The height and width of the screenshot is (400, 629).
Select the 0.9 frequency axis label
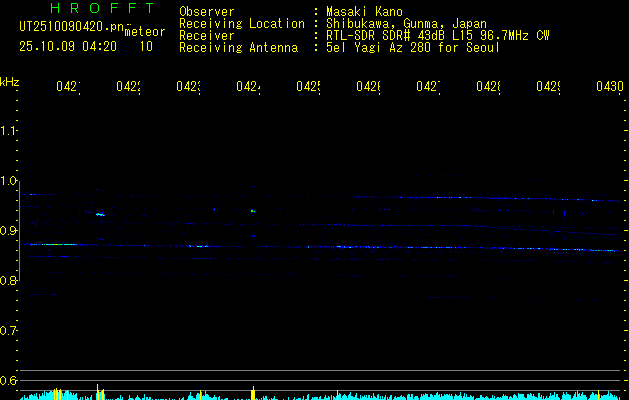(8, 230)
